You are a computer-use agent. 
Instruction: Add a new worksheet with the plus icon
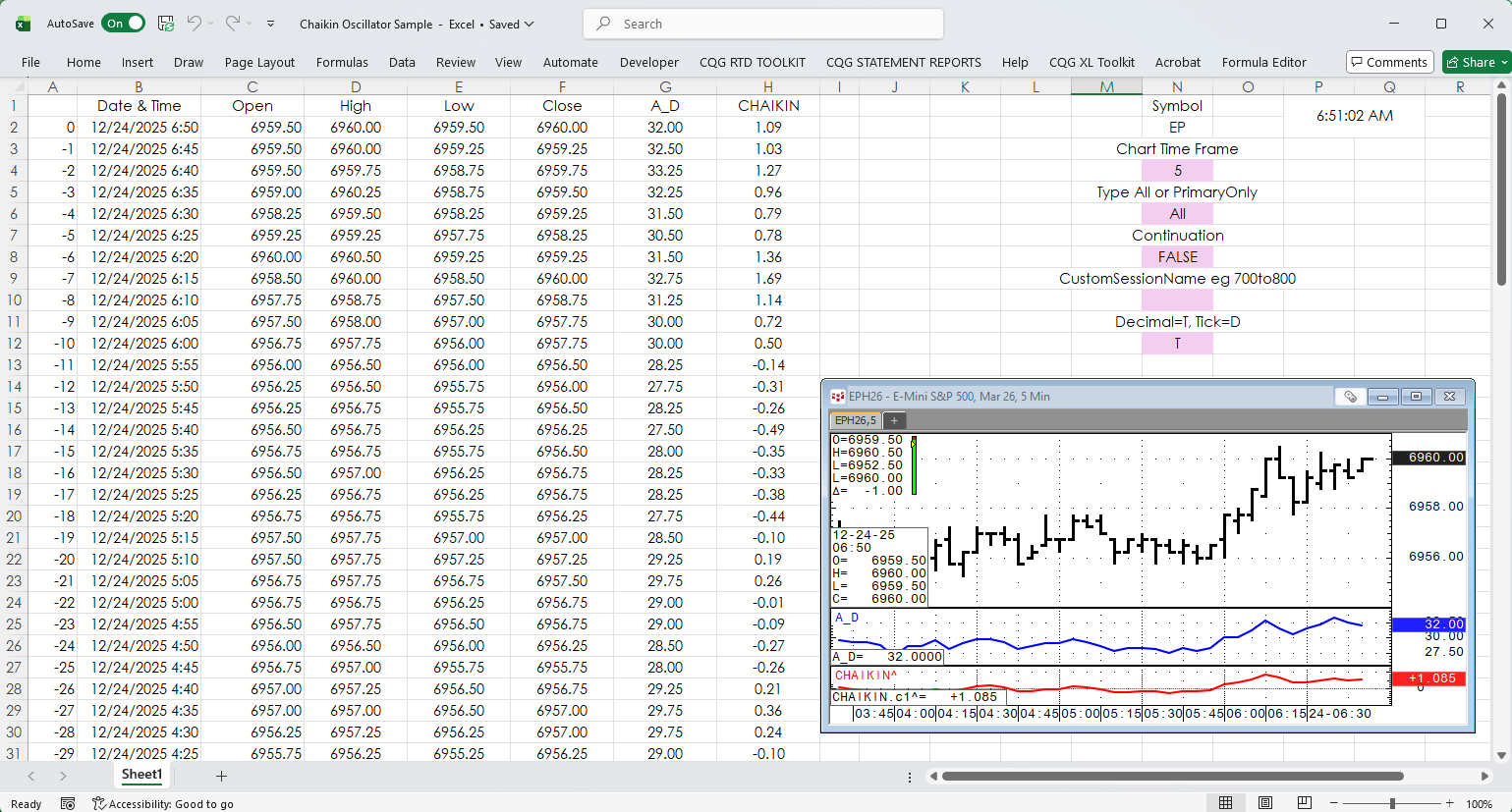222,776
